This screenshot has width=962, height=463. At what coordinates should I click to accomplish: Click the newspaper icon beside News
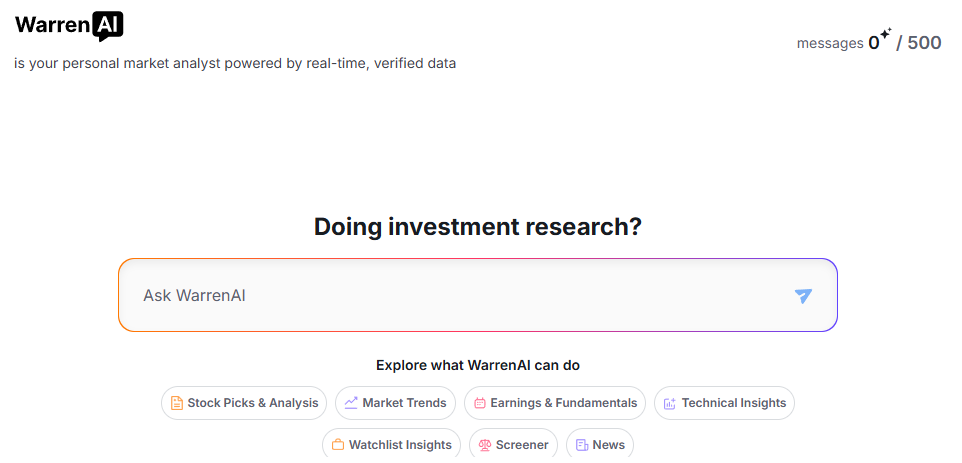pyautogui.click(x=582, y=445)
